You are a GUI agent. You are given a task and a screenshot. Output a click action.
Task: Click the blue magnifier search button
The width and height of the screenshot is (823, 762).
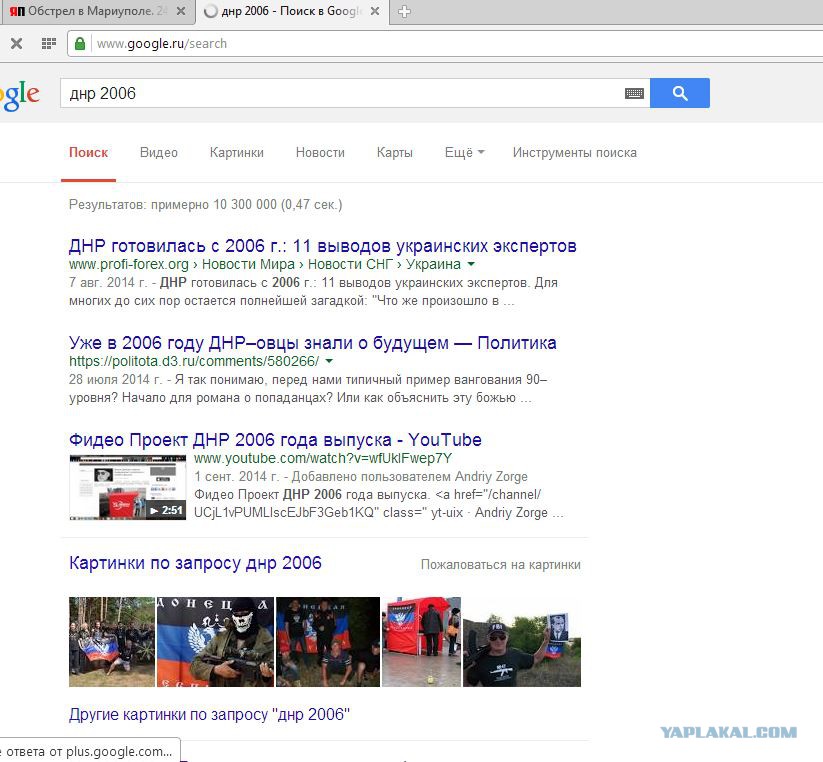tap(680, 93)
